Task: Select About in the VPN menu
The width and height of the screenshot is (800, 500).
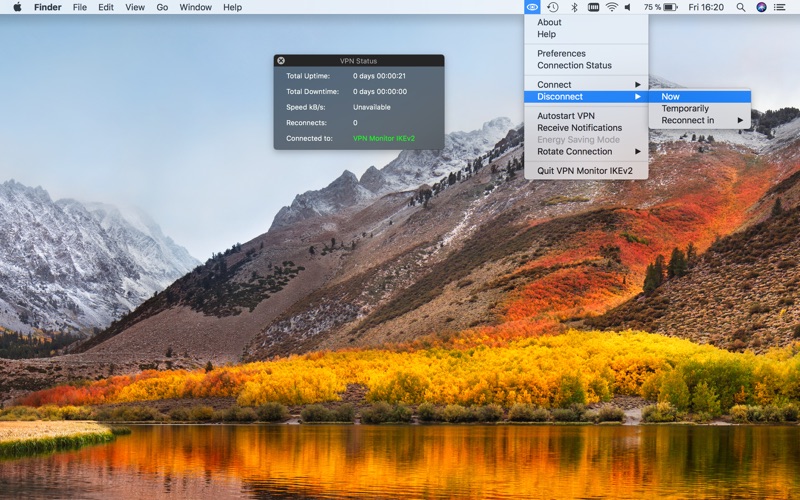Action: click(x=586, y=22)
